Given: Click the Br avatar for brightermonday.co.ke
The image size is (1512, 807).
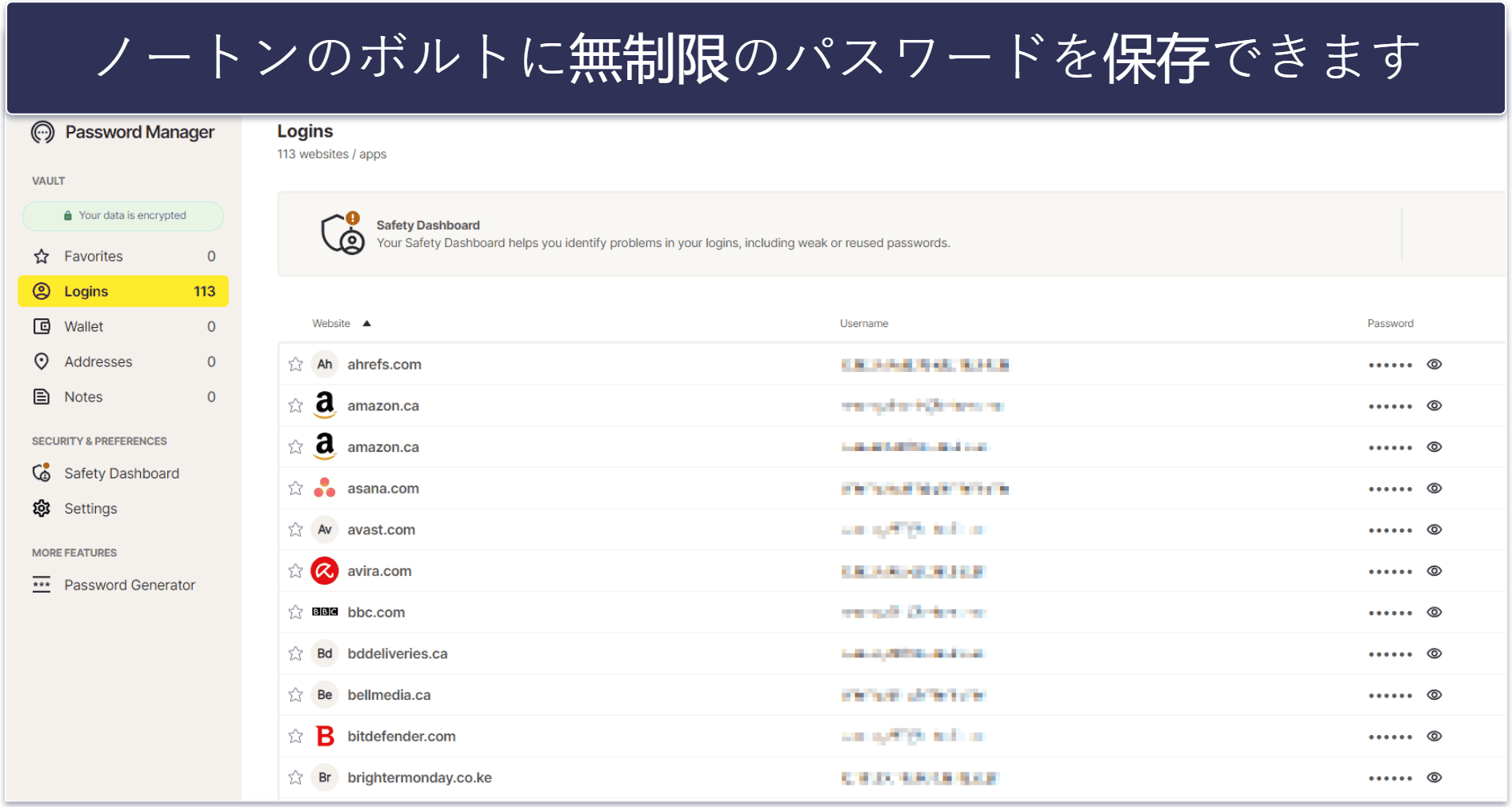Looking at the screenshot, I should click(325, 777).
